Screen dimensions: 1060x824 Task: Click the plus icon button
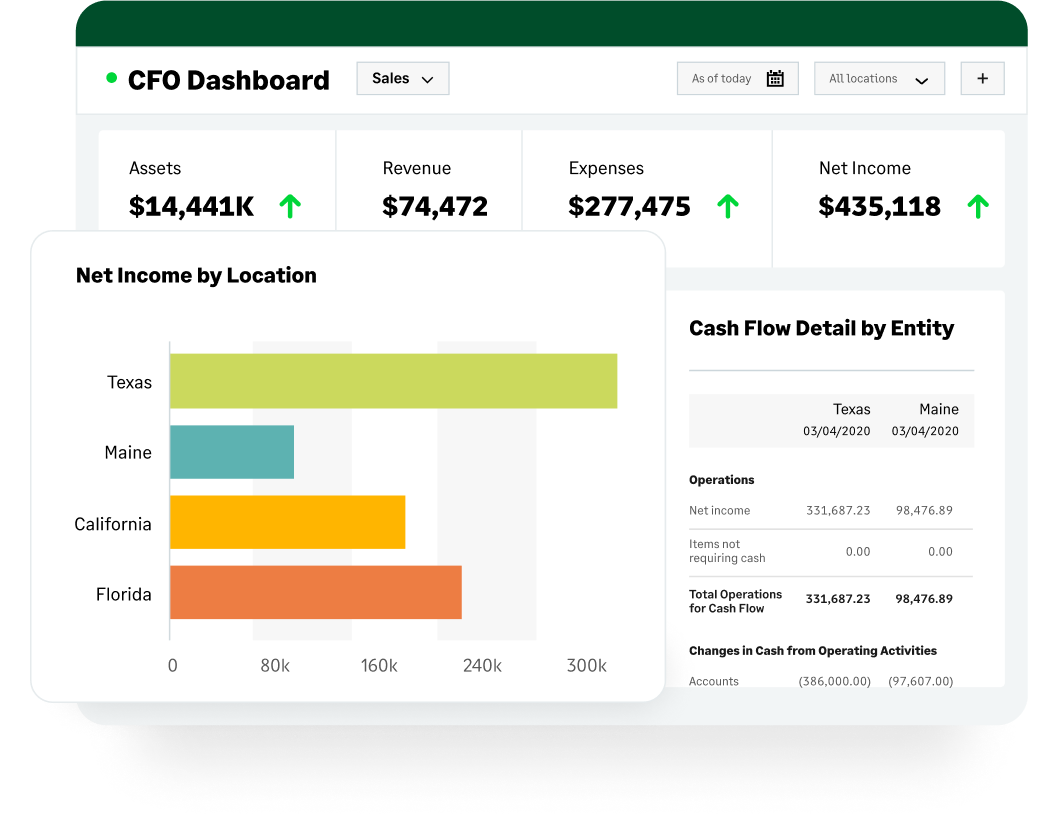point(982,79)
